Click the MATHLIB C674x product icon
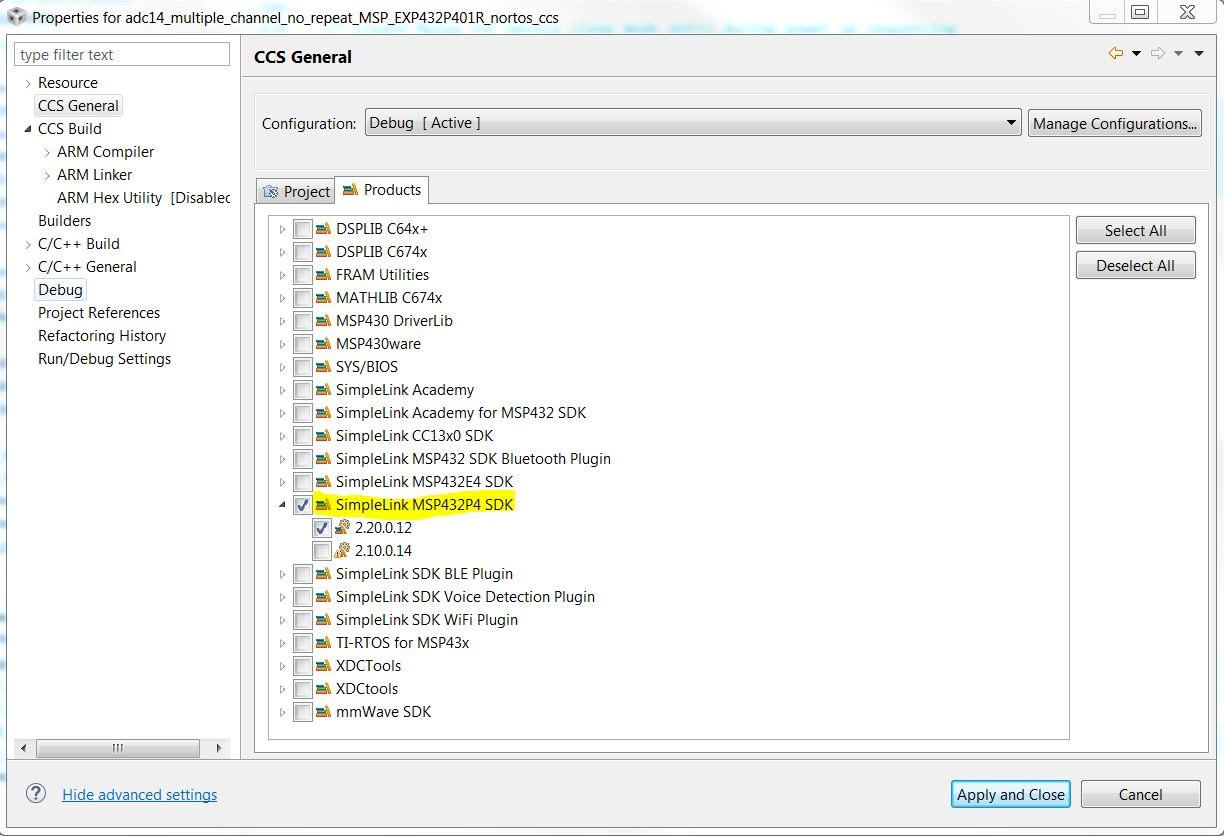This screenshot has width=1224, height=836. (x=323, y=298)
